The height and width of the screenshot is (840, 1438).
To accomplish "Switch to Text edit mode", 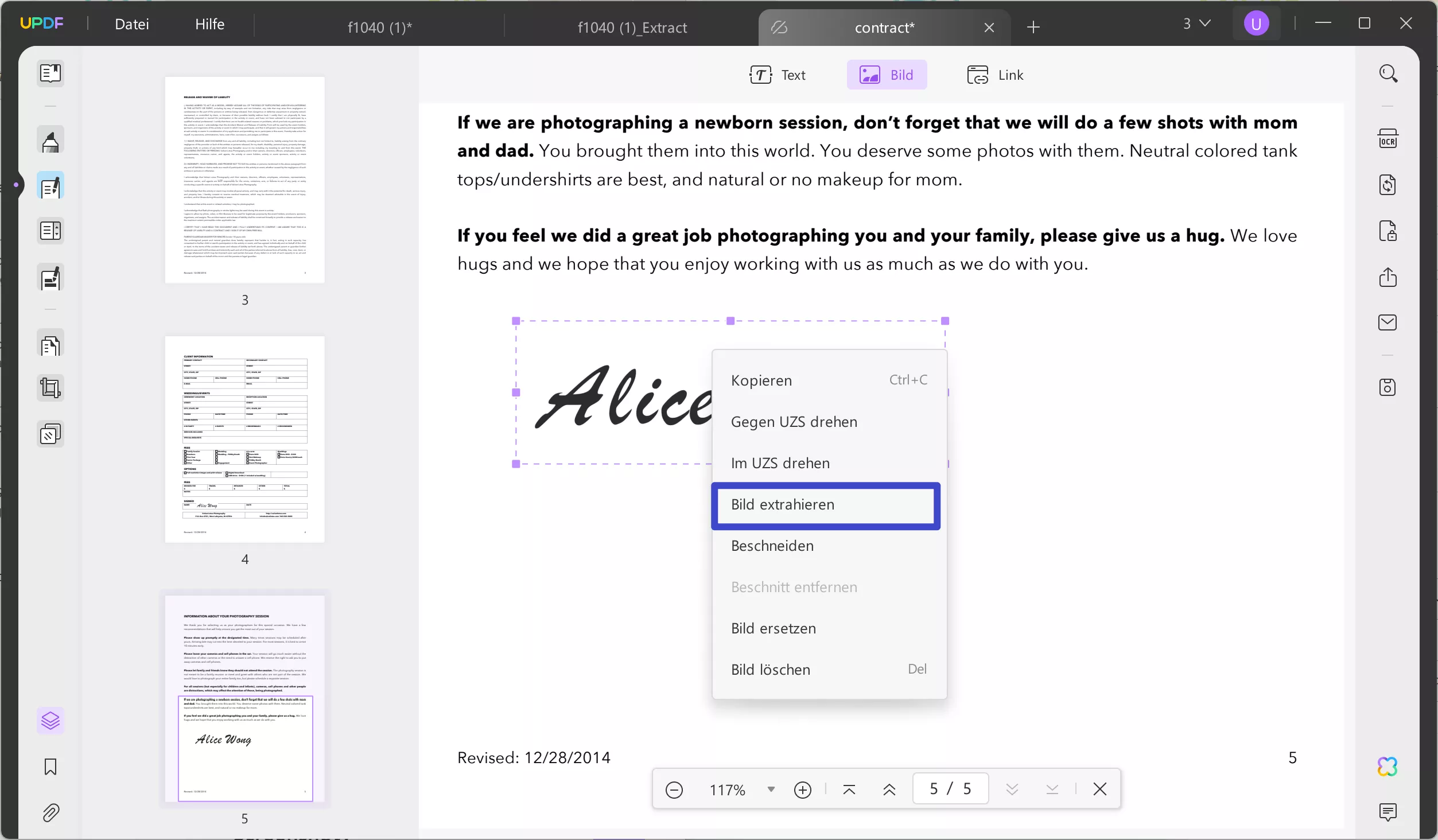I will pyautogui.click(x=778, y=75).
